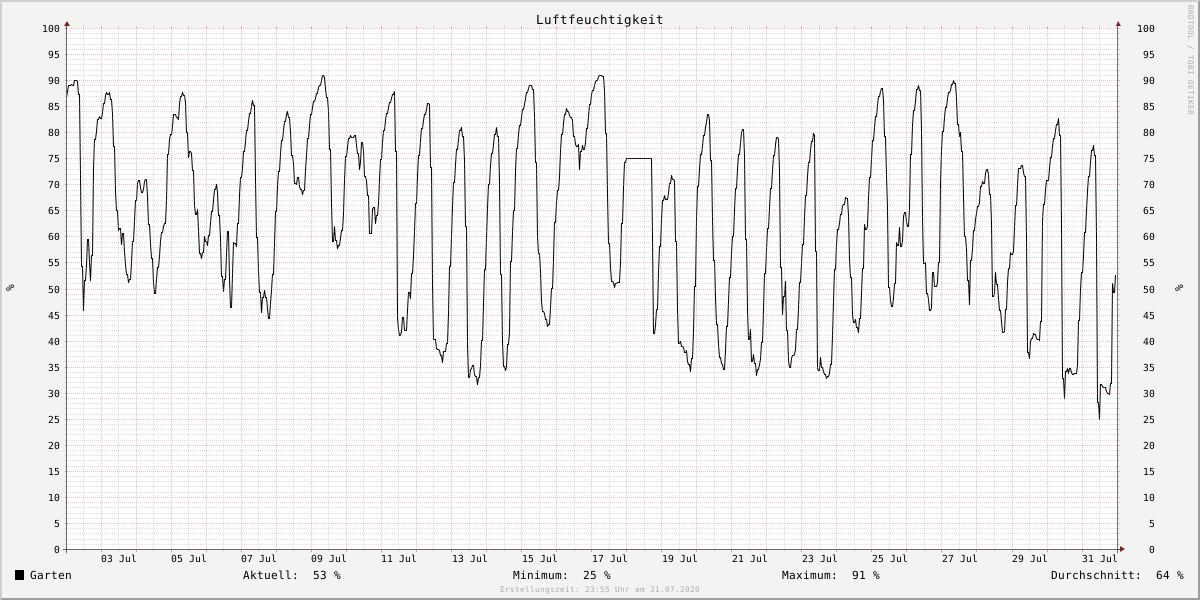Click the 25 Jul date label
The height and width of the screenshot is (600, 1200).
pyautogui.click(x=890, y=559)
